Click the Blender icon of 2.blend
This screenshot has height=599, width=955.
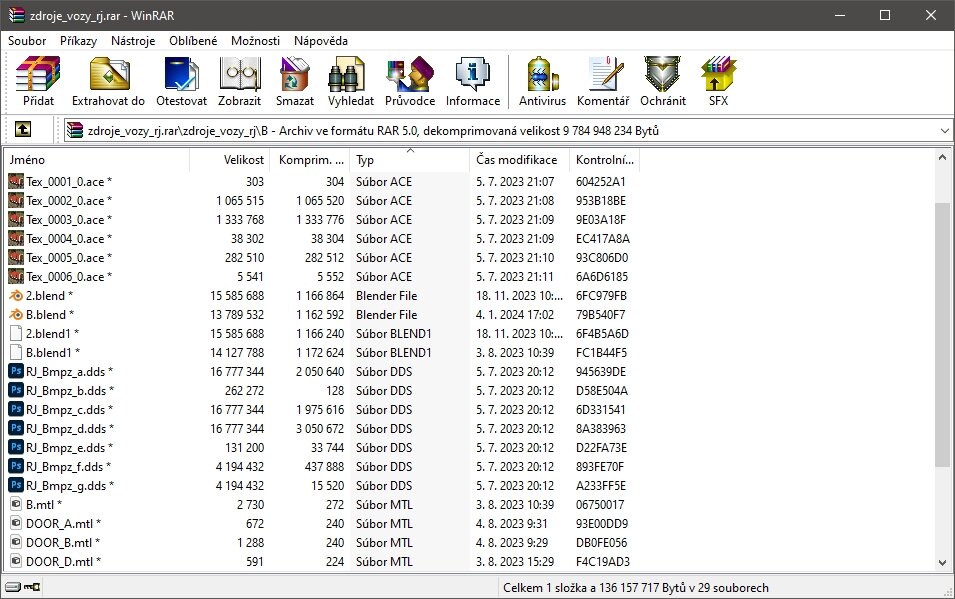(x=16, y=296)
